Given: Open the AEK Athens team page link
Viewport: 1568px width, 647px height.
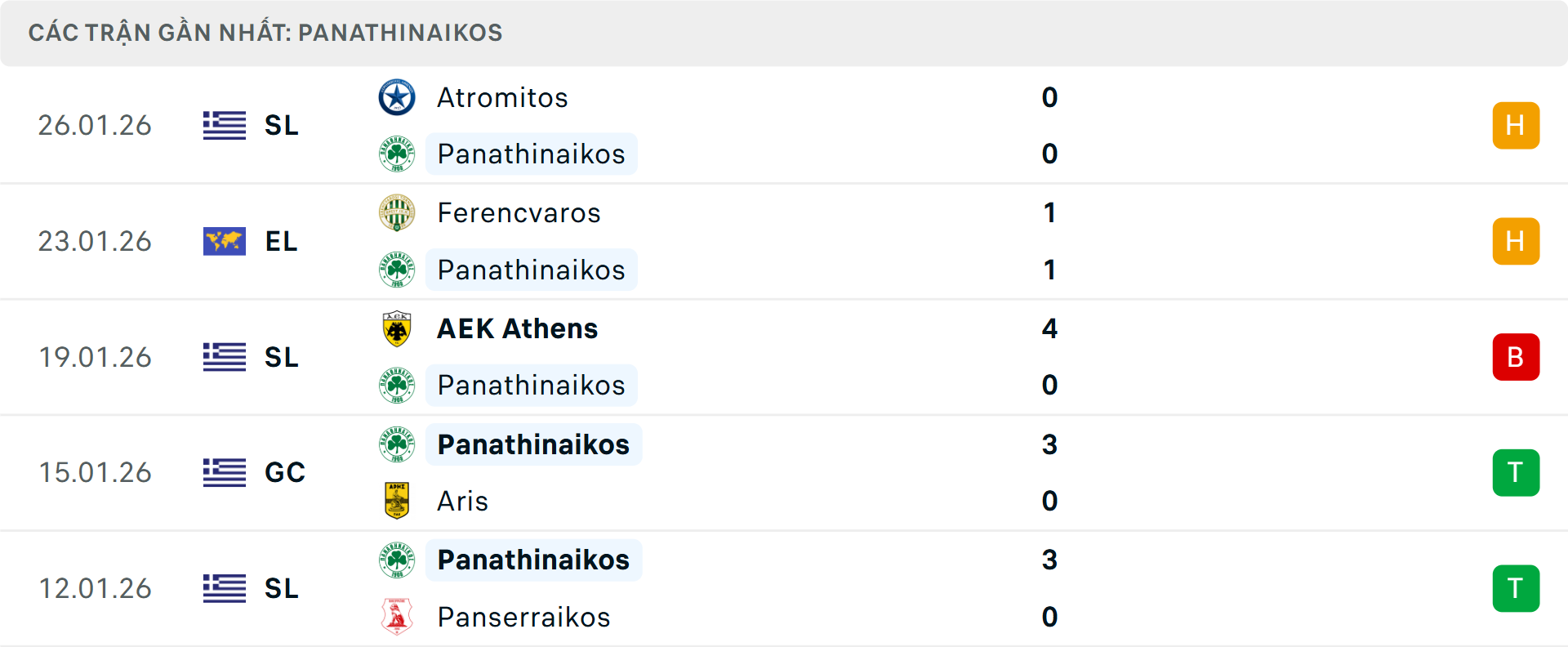Looking at the screenshot, I should [x=516, y=329].
